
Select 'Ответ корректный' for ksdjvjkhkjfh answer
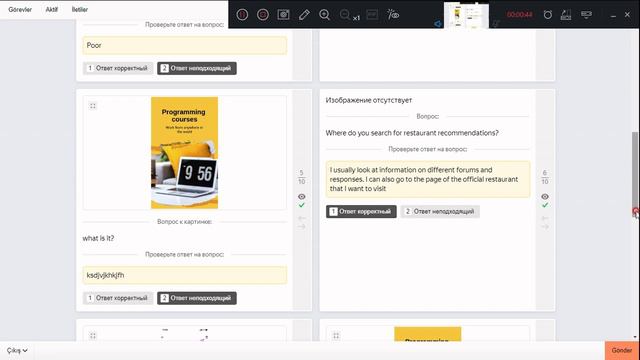[x=118, y=298]
